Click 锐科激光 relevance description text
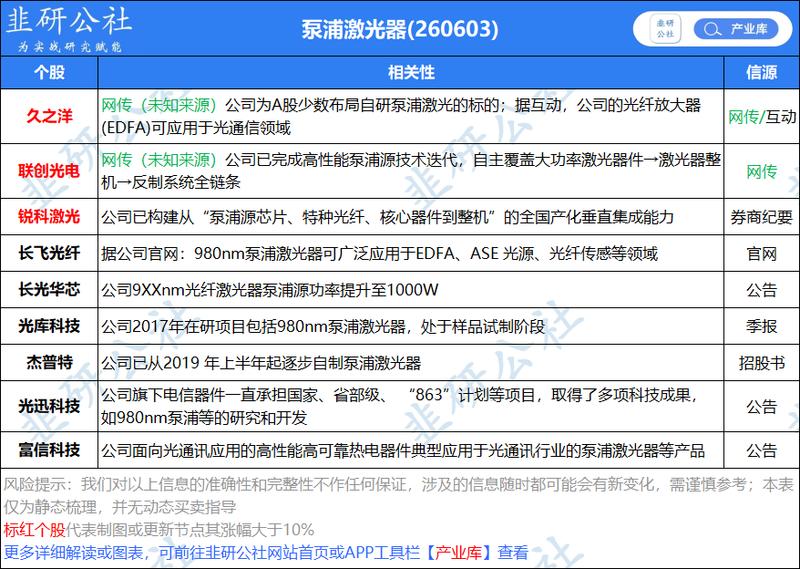800x569 pixels. pos(387,217)
